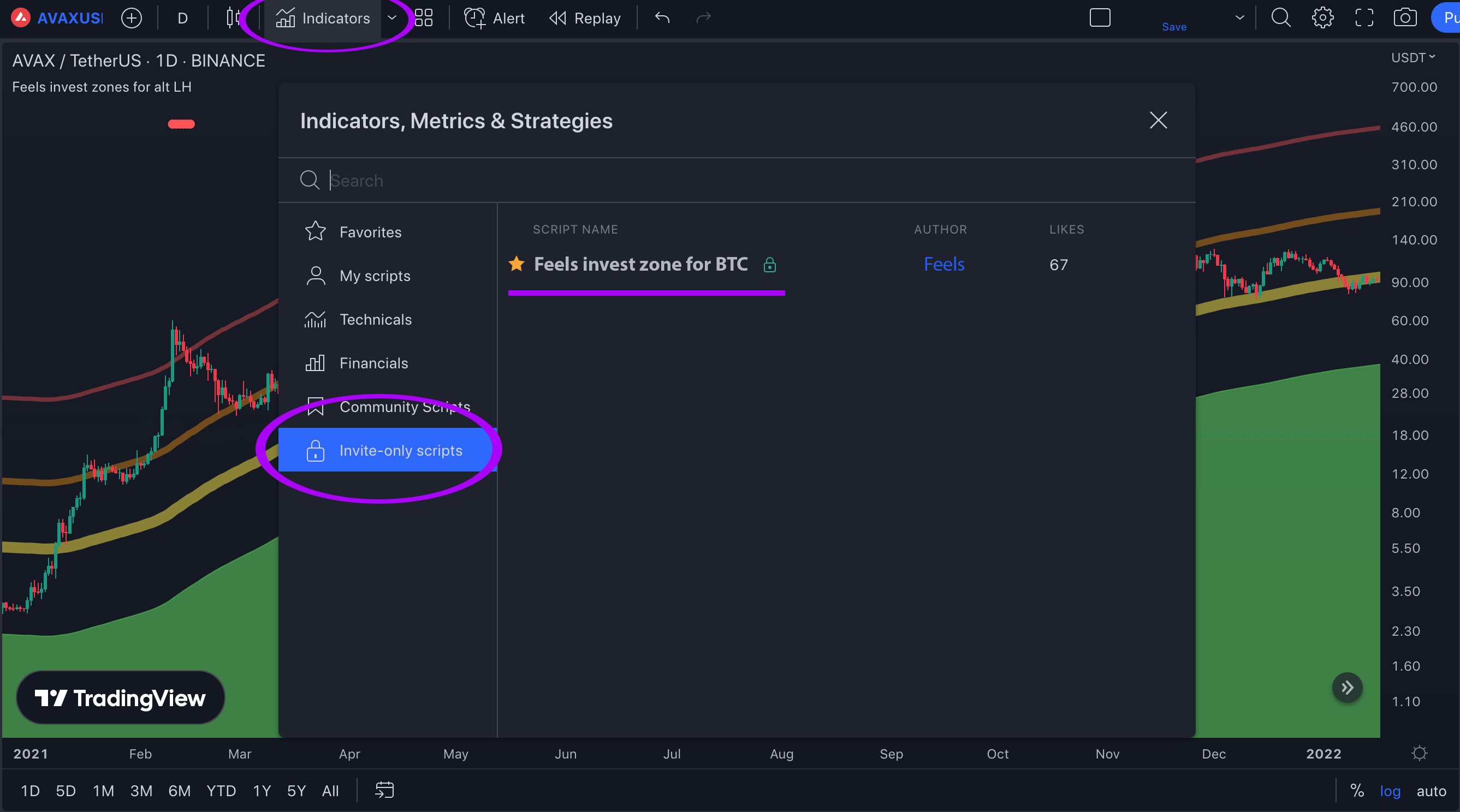Set date range to 5D
The image size is (1460, 812).
(66, 791)
